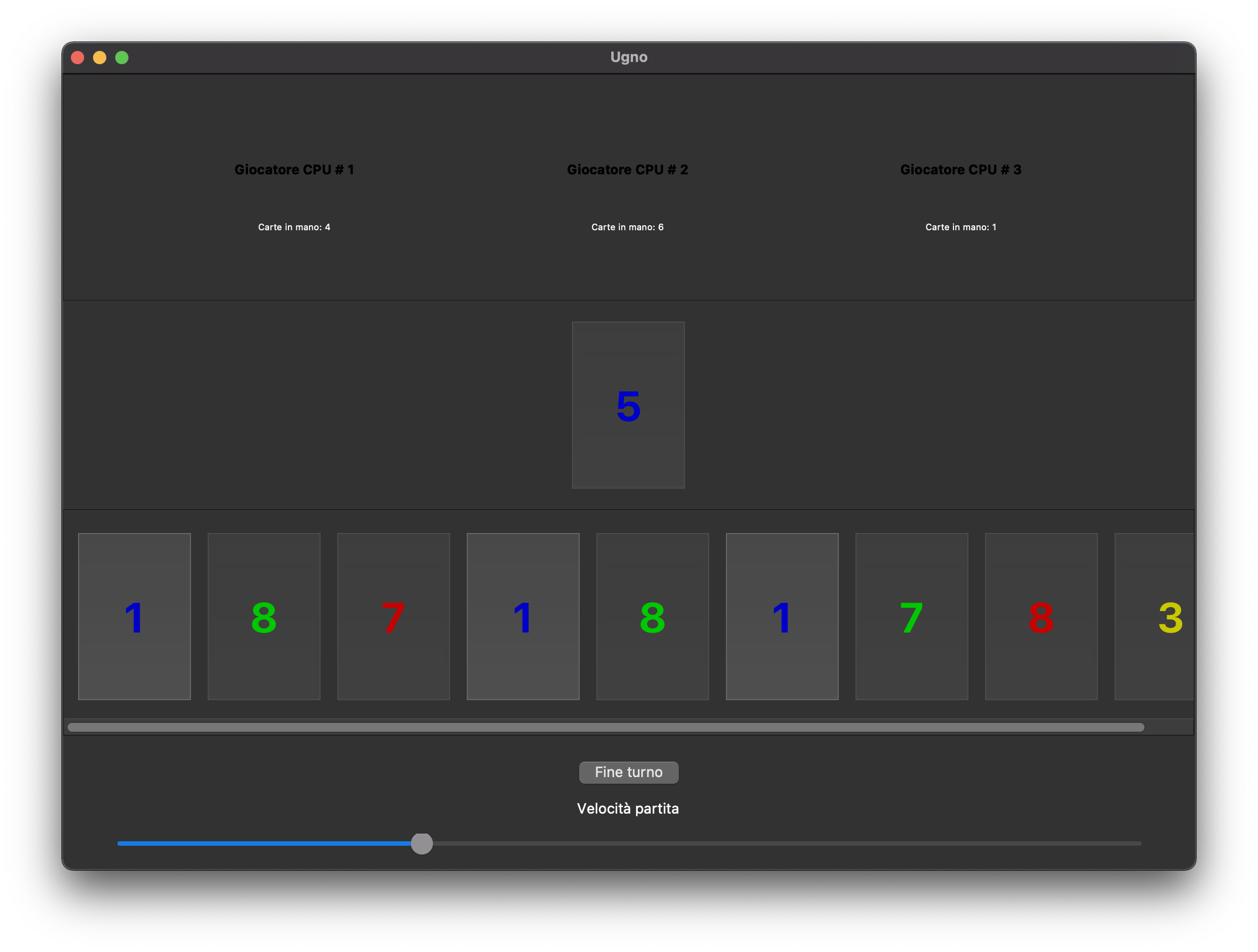The image size is (1258, 952).
Task: Play the red 8 card
Action: (1041, 616)
